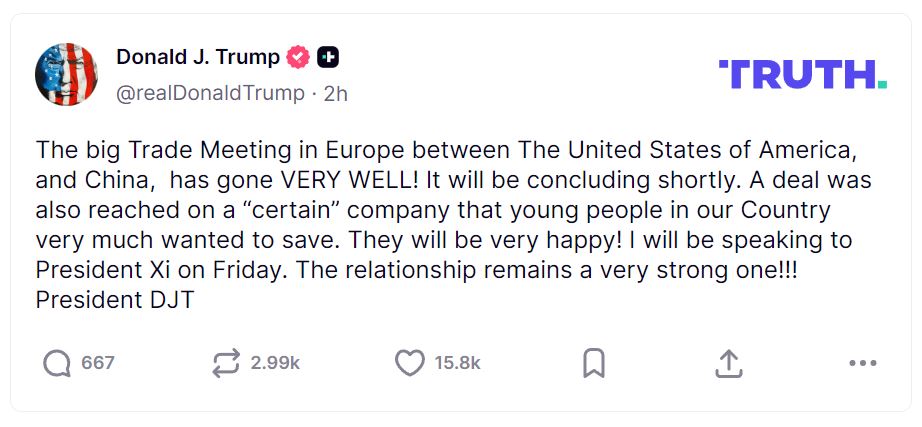Click the red verified checkmark badge

[298, 58]
